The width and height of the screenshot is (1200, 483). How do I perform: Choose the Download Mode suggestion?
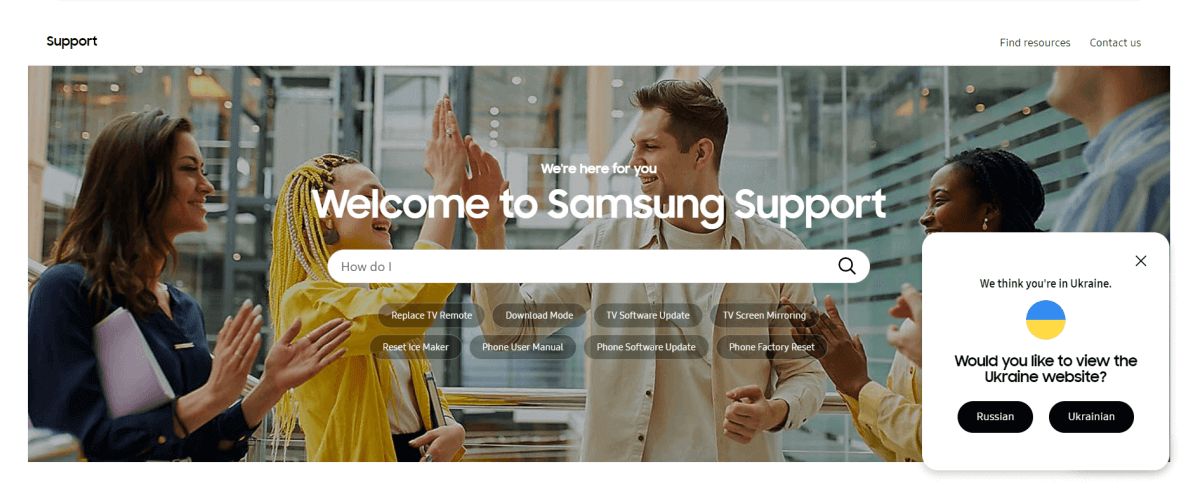point(539,315)
